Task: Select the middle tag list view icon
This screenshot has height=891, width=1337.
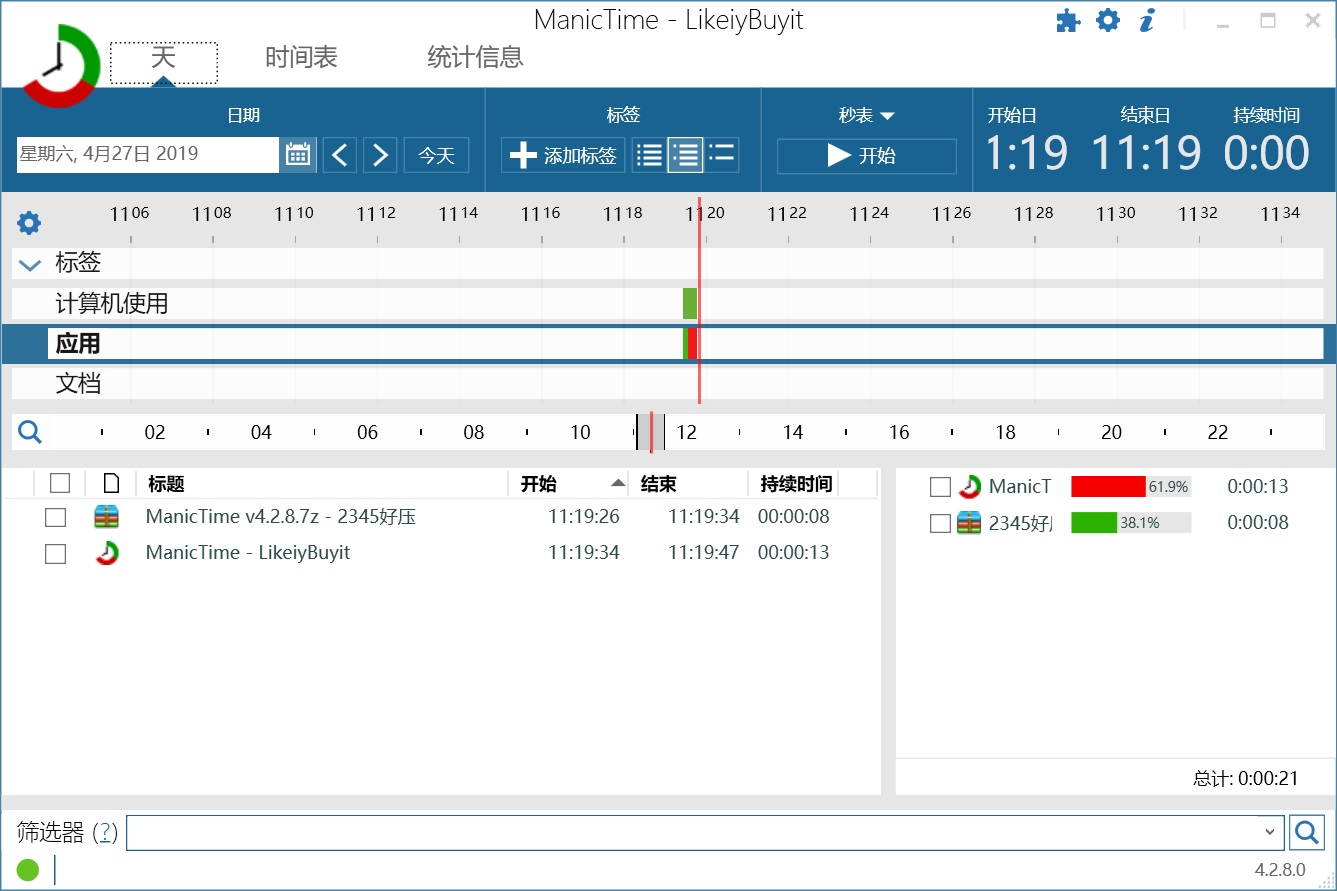Action: (x=686, y=155)
